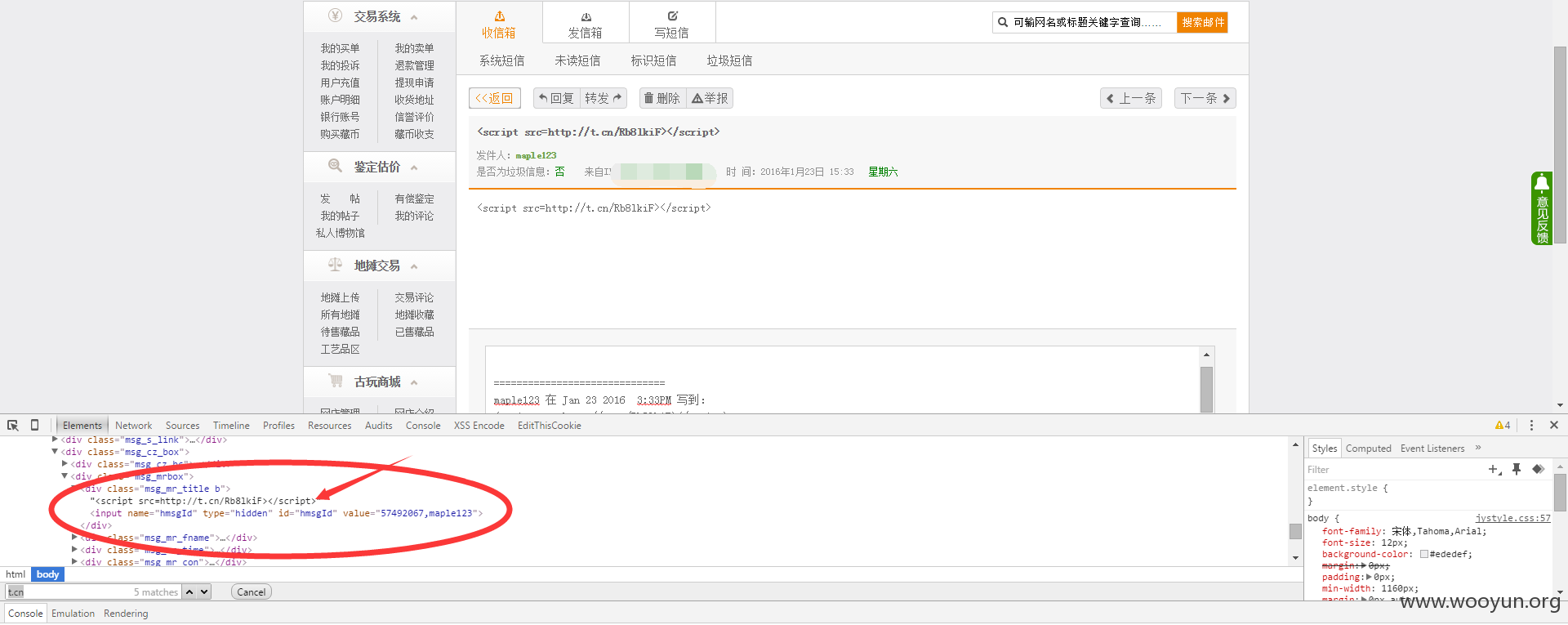This screenshot has height=625, width=1568.
Task: Toggle element state with the pin icon
Action: tap(1517, 469)
